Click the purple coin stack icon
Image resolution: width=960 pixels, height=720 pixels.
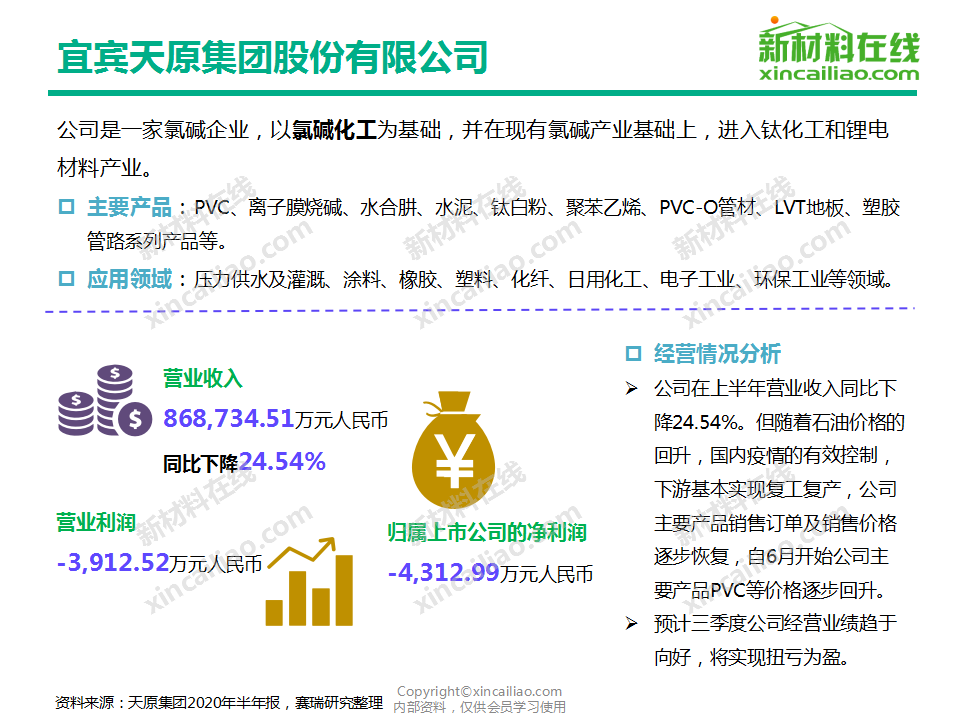click(x=104, y=400)
